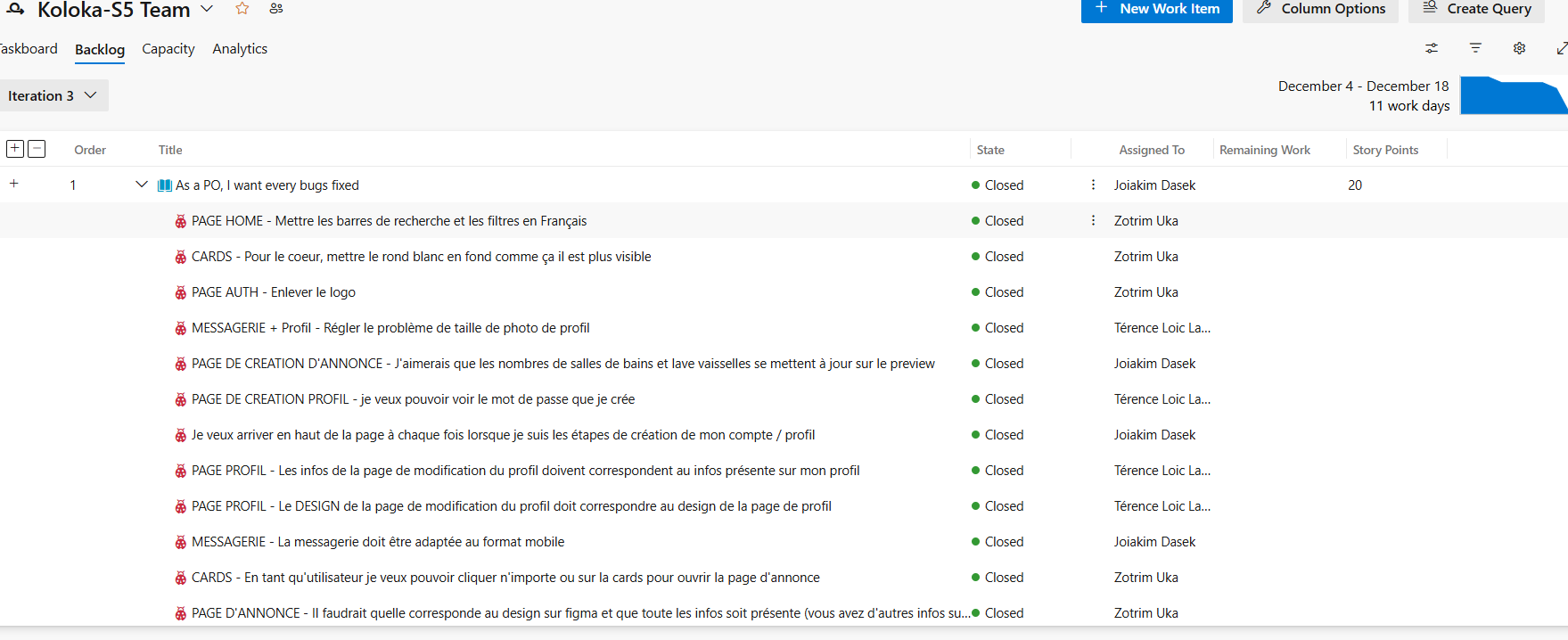Click the filter funnel icon
Viewport: 1568px width, 640px height.
click(1475, 48)
